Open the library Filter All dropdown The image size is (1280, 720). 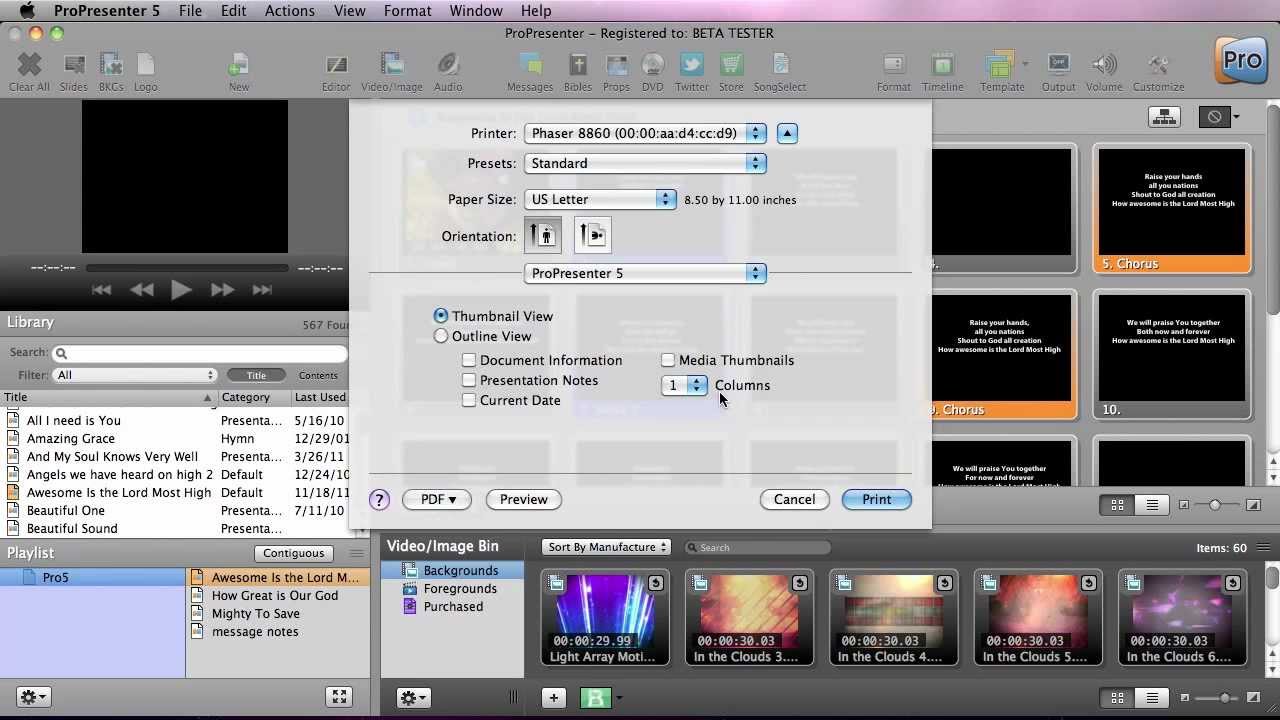(x=135, y=375)
